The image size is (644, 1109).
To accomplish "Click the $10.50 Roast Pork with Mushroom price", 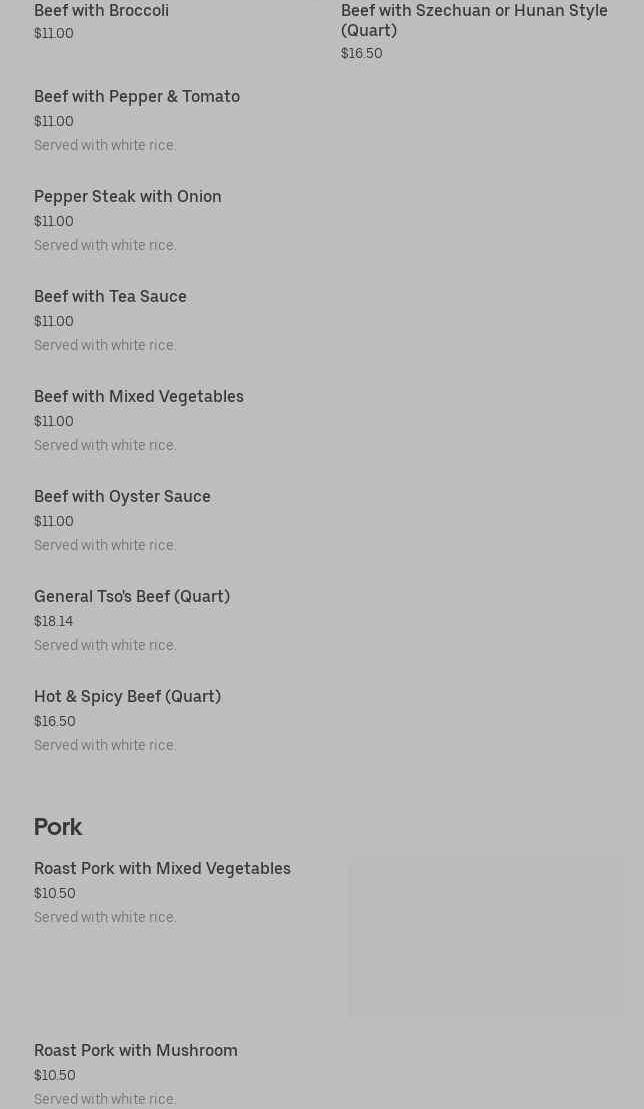I will [55, 1076].
